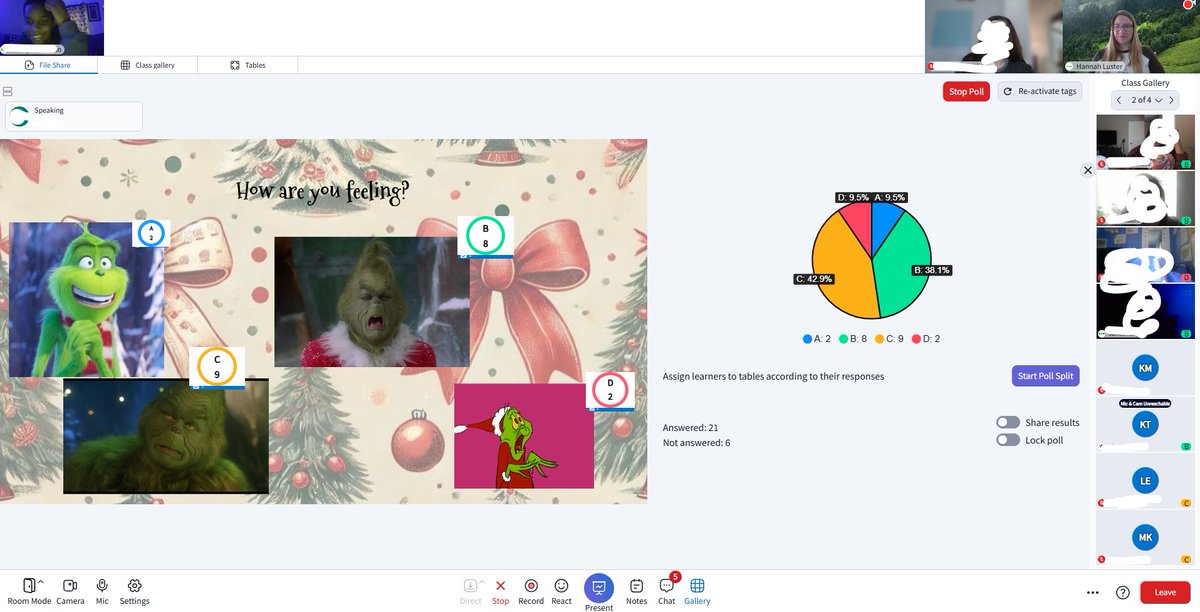The height and width of the screenshot is (612, 1200).
Task: Toggle Lock poll switch
Action: click(1008, 440)
